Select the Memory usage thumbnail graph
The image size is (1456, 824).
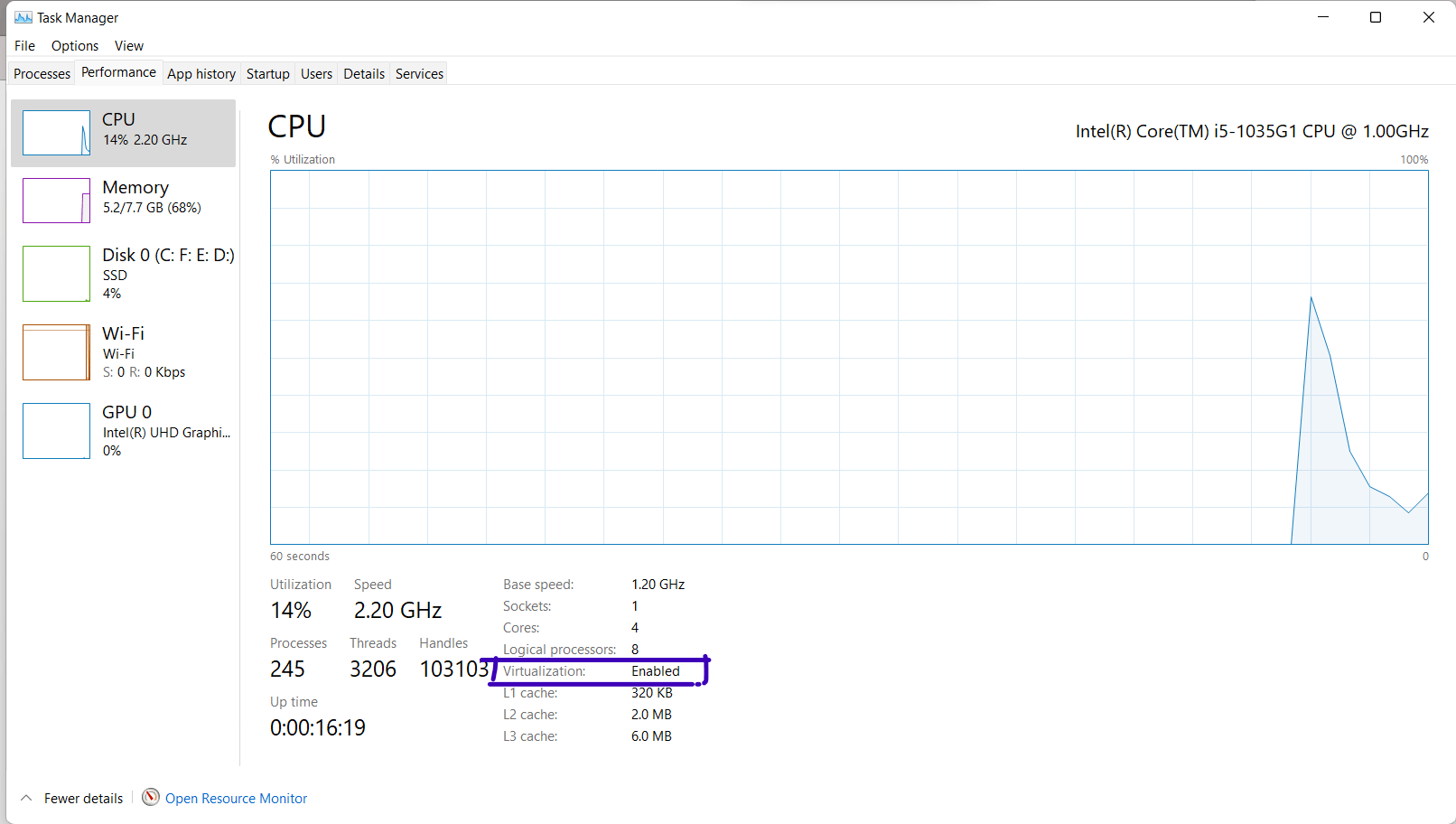tap(56, 201)
